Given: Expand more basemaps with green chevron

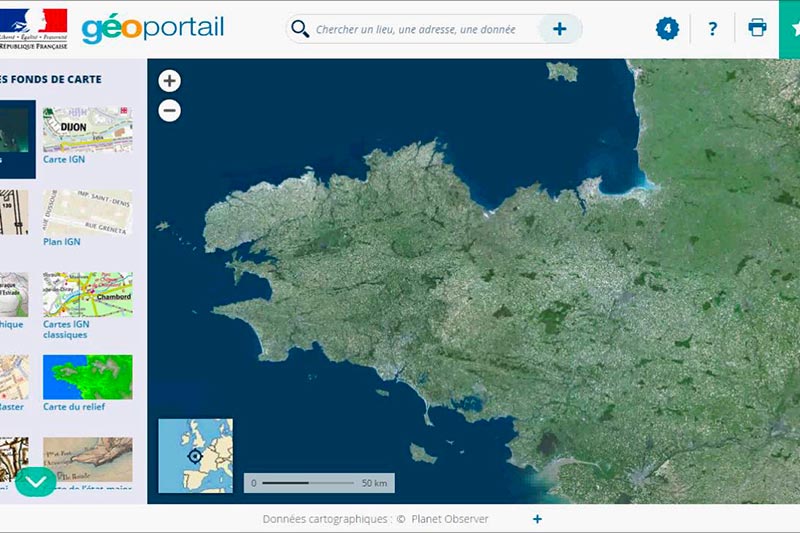Looking at the screenshot, I should click(x=36, y=482).
